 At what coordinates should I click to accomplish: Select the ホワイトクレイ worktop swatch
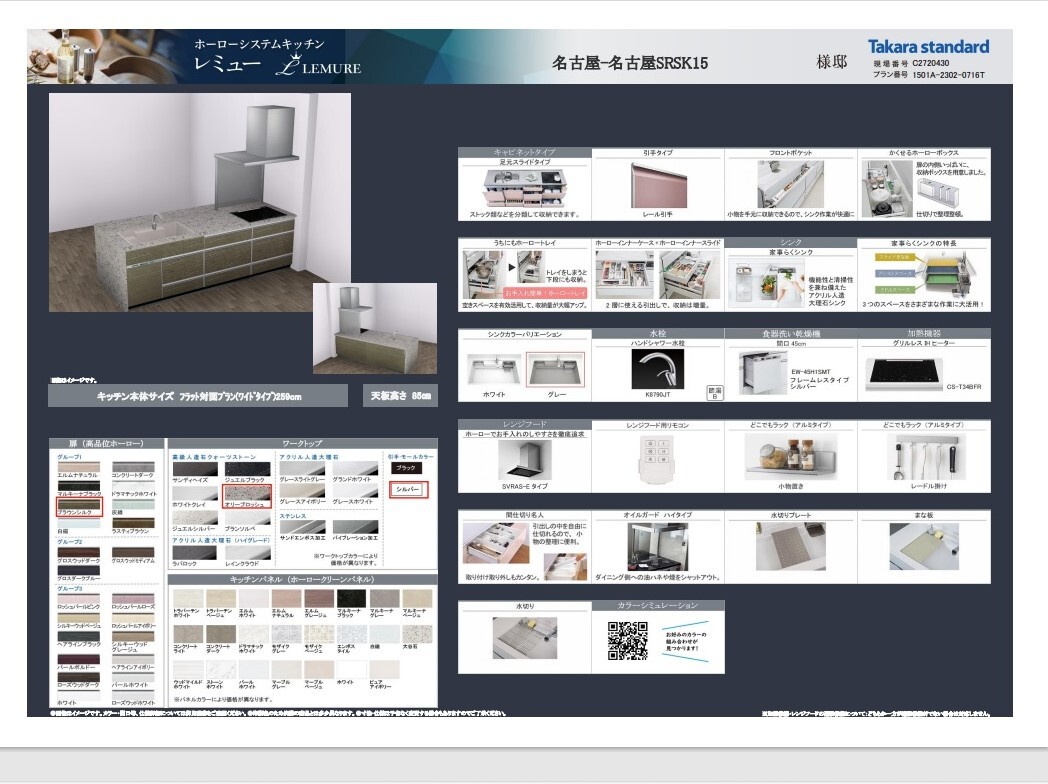[x=194, y=493]
